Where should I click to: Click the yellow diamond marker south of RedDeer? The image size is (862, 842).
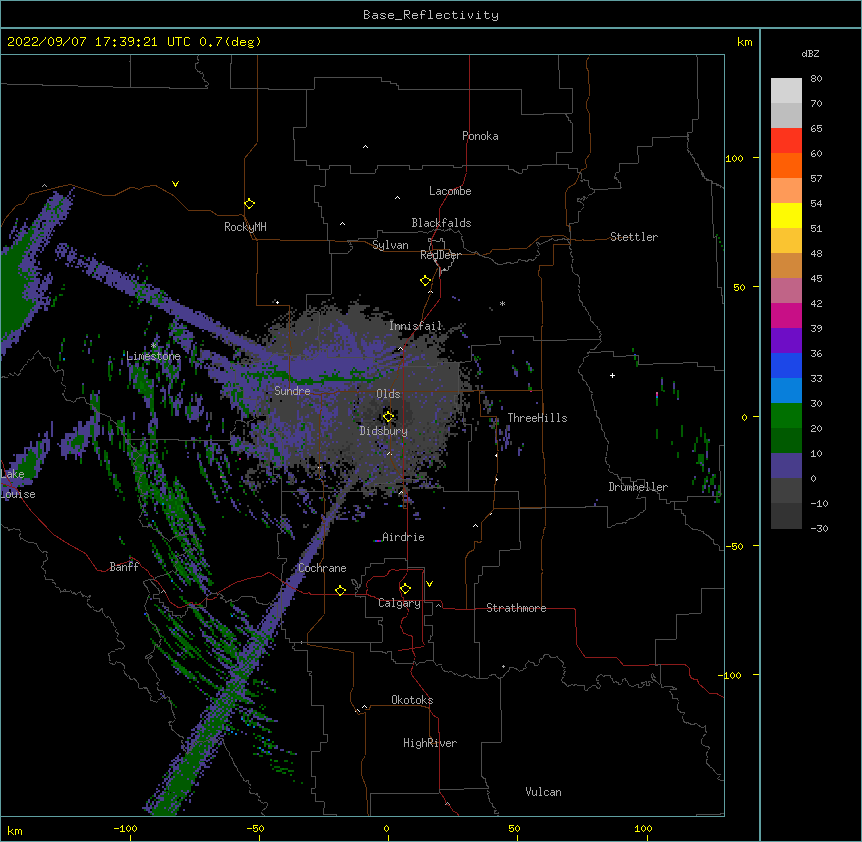pos(426,281)
